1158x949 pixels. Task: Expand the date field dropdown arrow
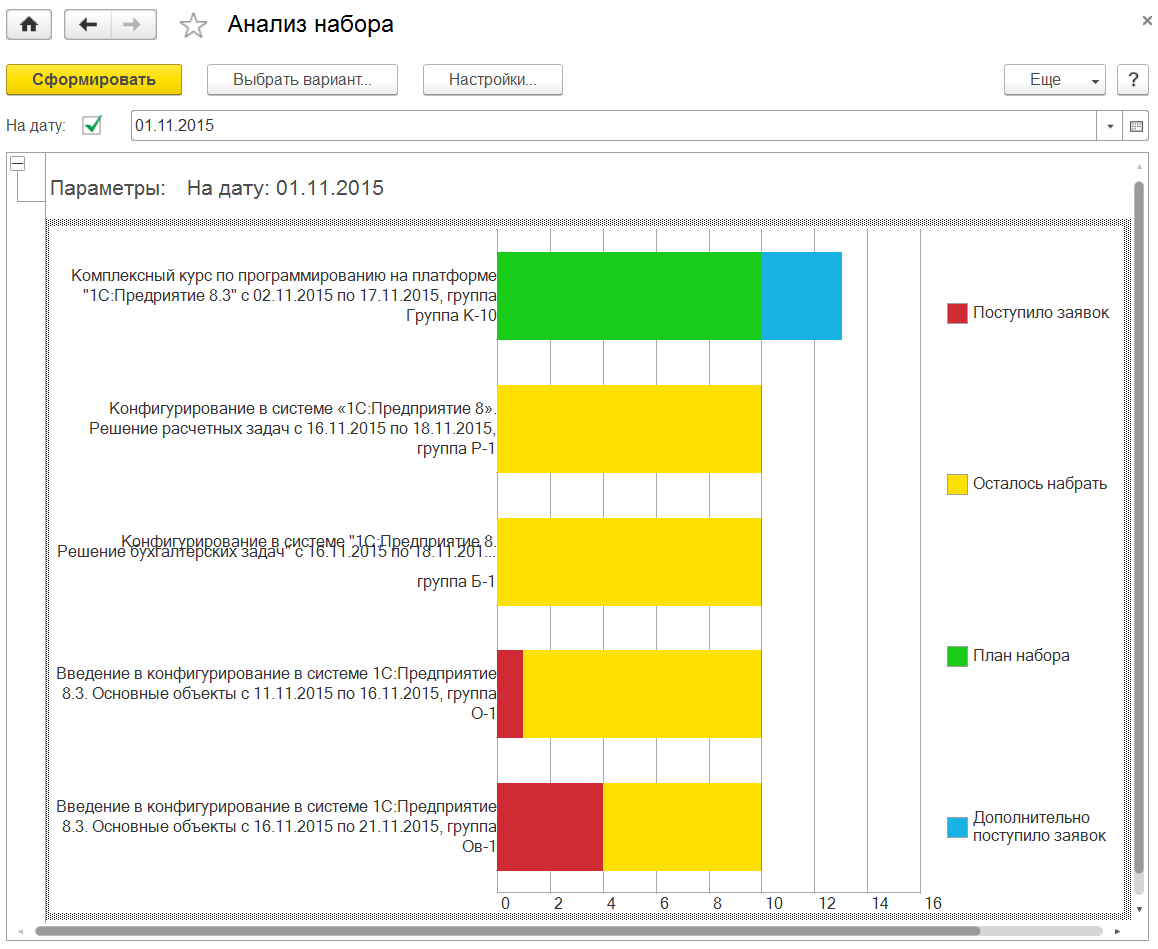pyautogui.click(x=1111, y=126)
